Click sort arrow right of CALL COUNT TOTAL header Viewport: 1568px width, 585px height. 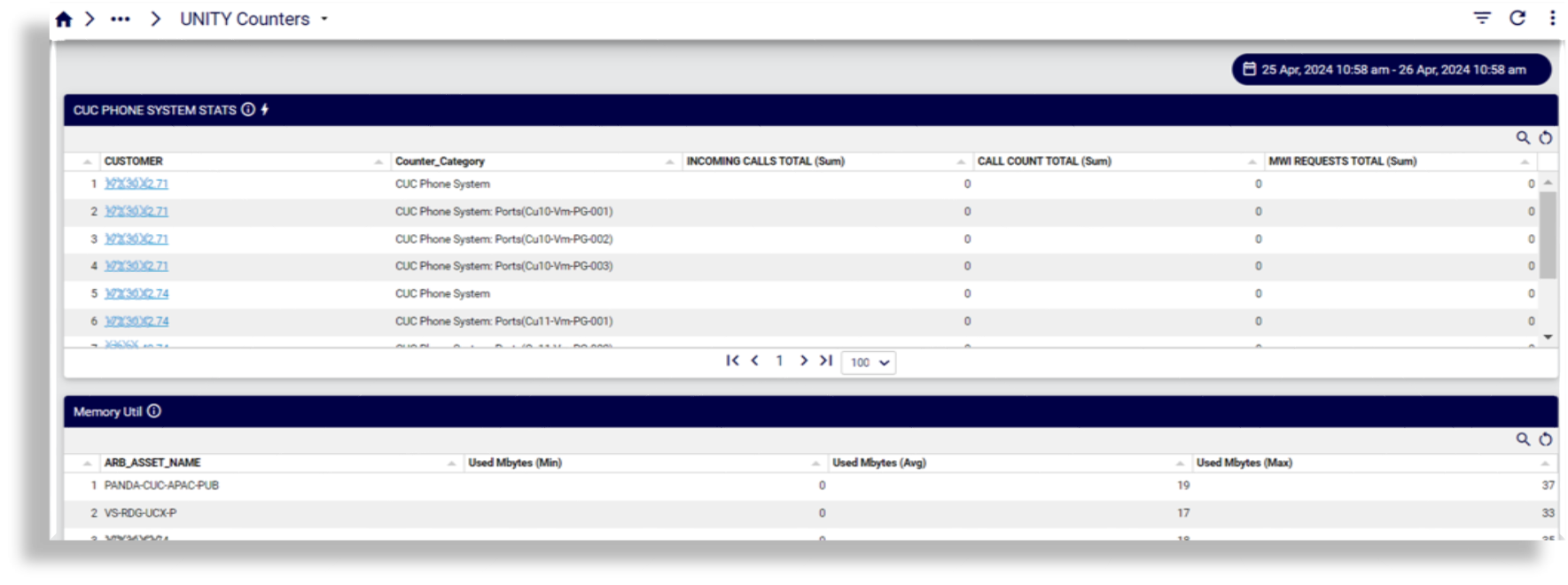coord(1252,162)
